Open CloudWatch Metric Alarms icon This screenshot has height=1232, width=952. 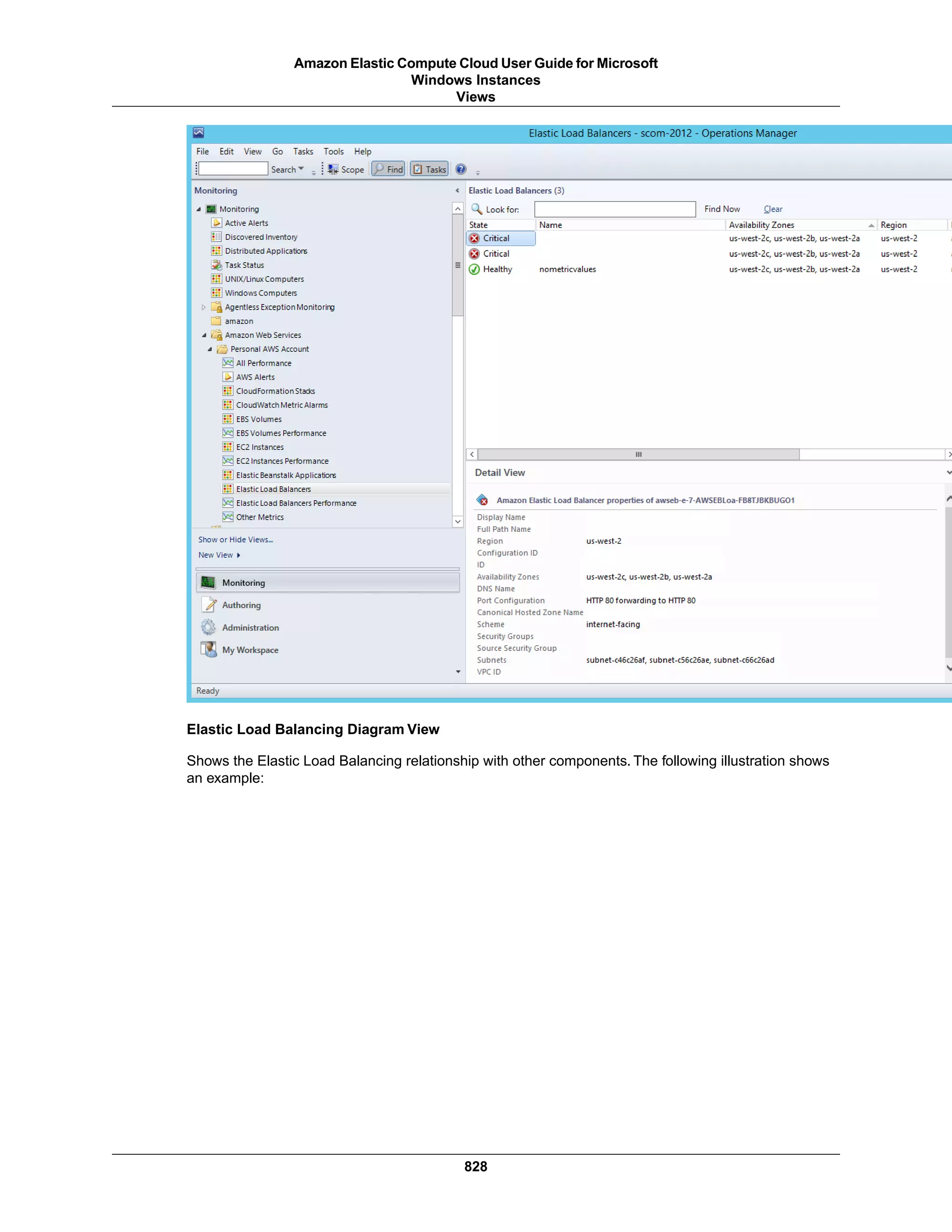coord(228,405)
